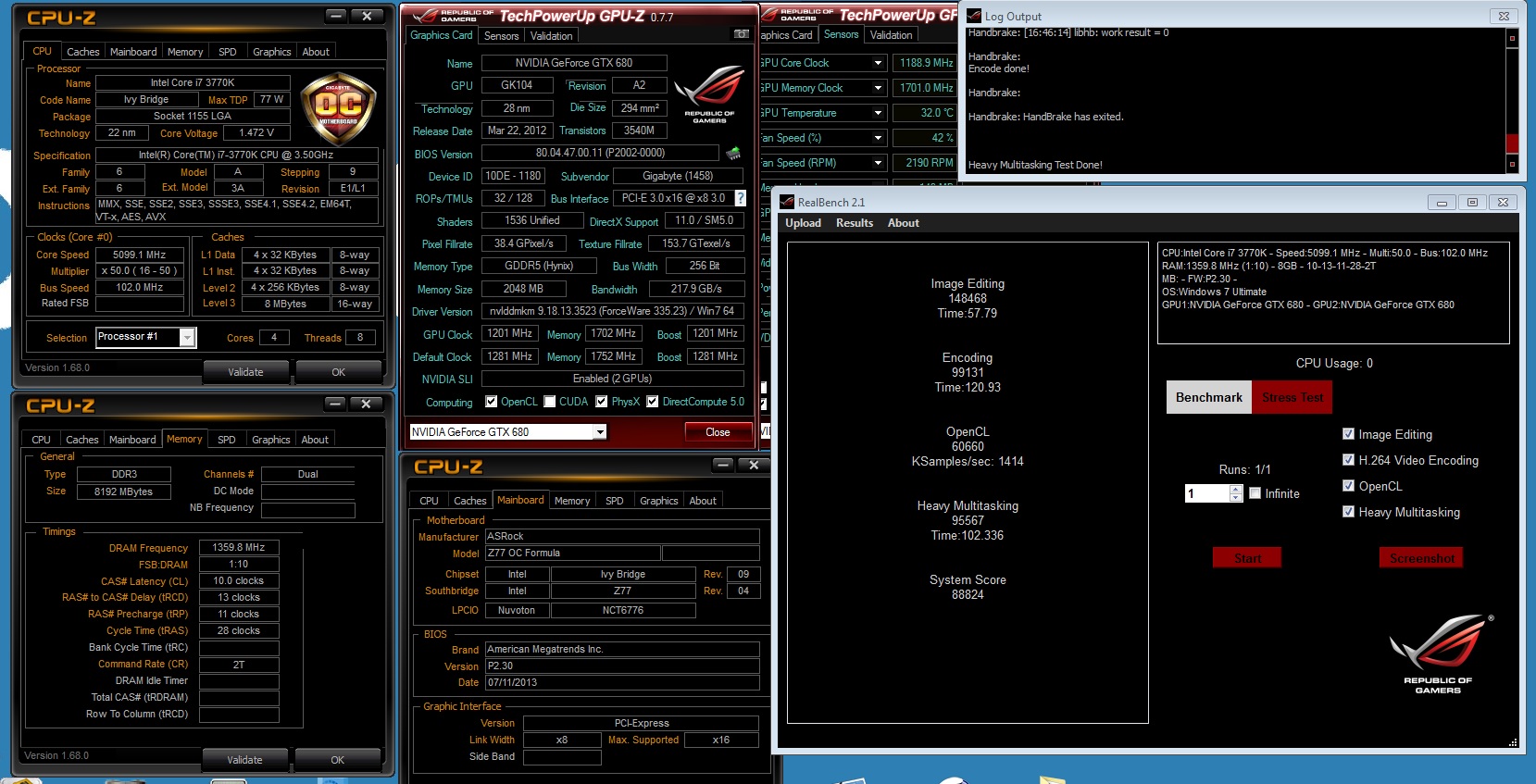Close the Log Output window
Screen dimensions: 1536x784
coord(1504,16)
